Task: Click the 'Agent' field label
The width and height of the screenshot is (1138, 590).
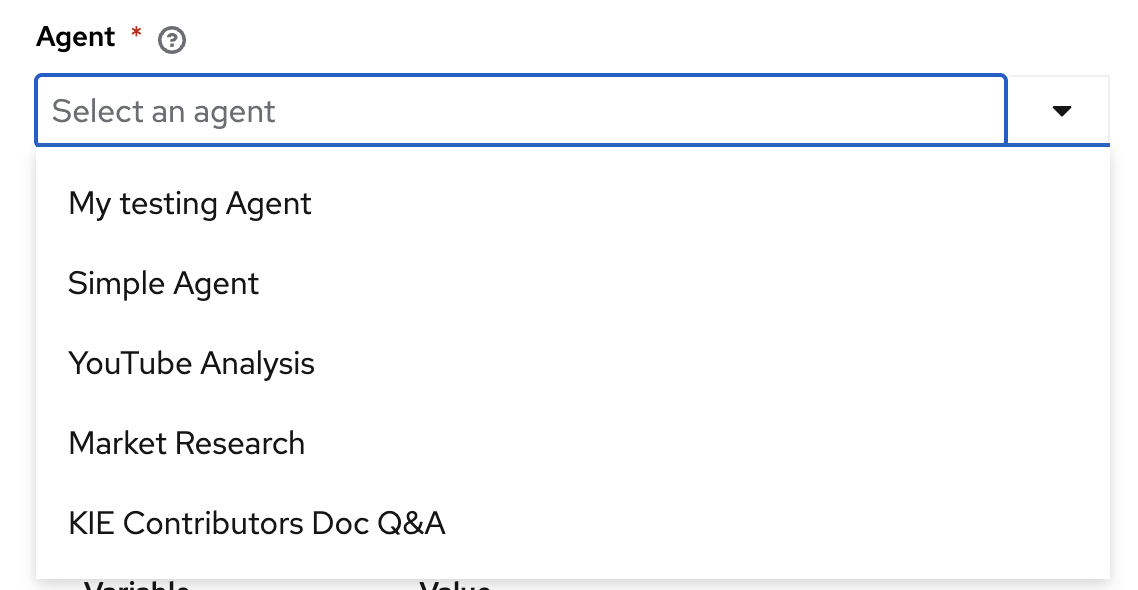Action: point(76,38)
